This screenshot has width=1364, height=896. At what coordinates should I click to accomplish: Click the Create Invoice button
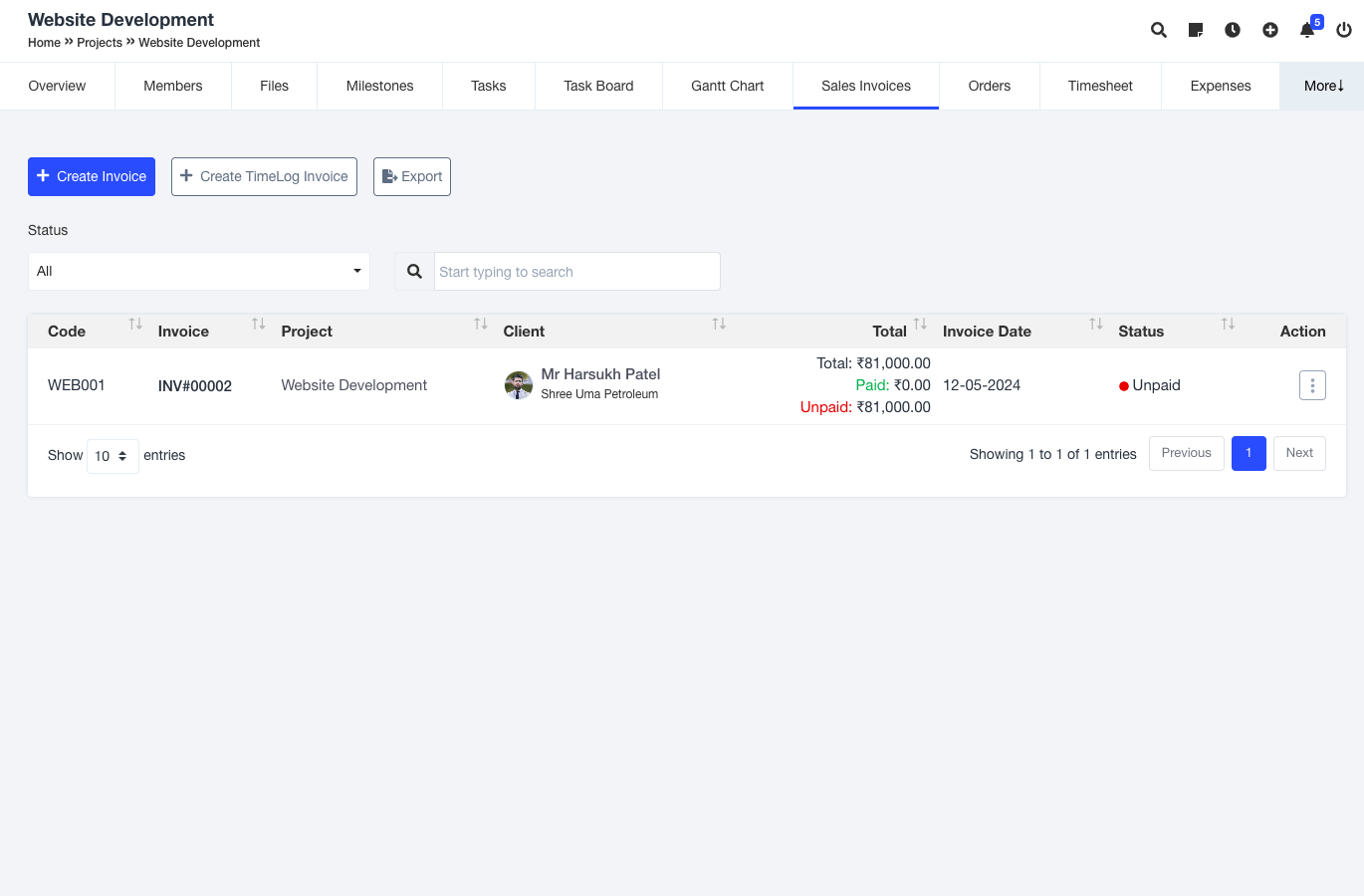click(x=92, y=176)
